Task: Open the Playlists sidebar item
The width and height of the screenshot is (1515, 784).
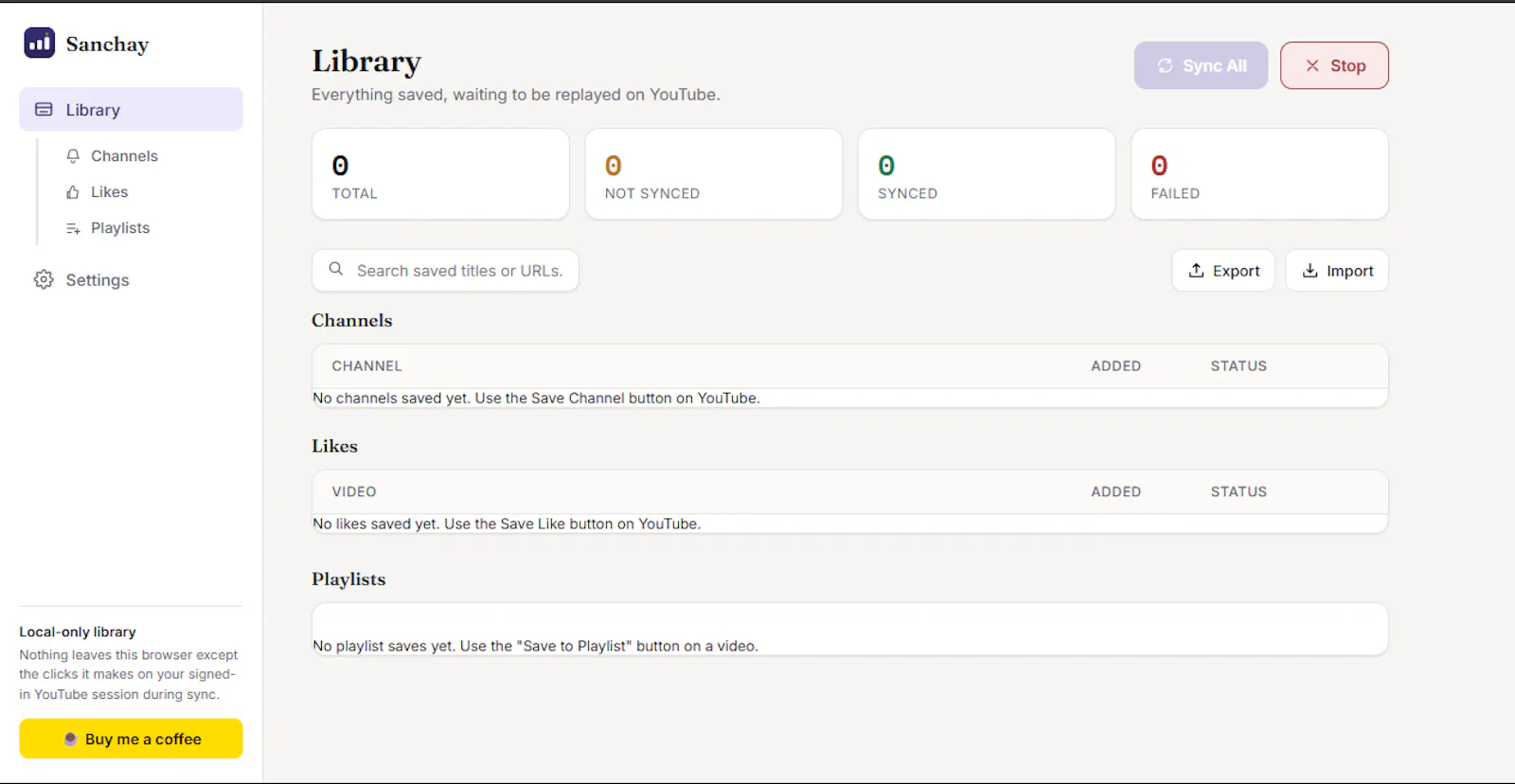Action: (120, 228)
